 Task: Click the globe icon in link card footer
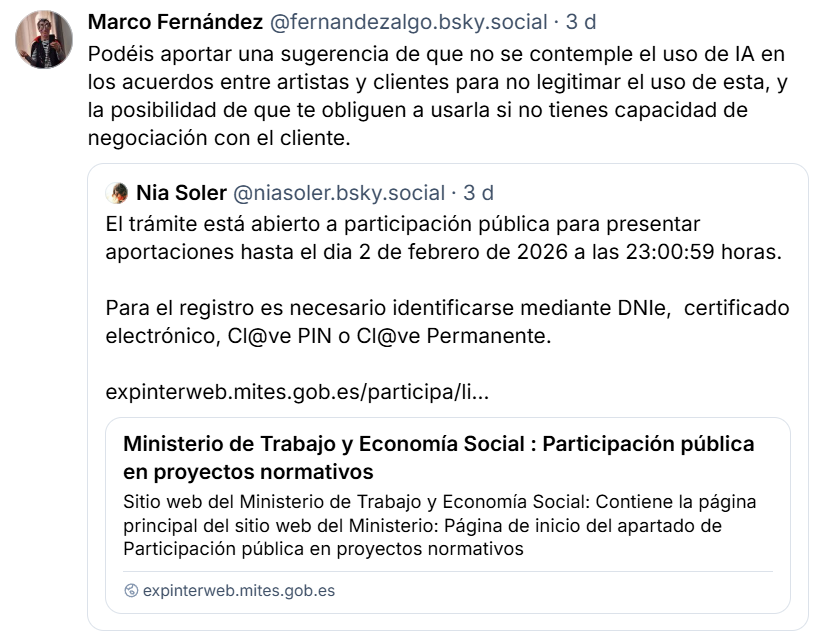(131, 591)
